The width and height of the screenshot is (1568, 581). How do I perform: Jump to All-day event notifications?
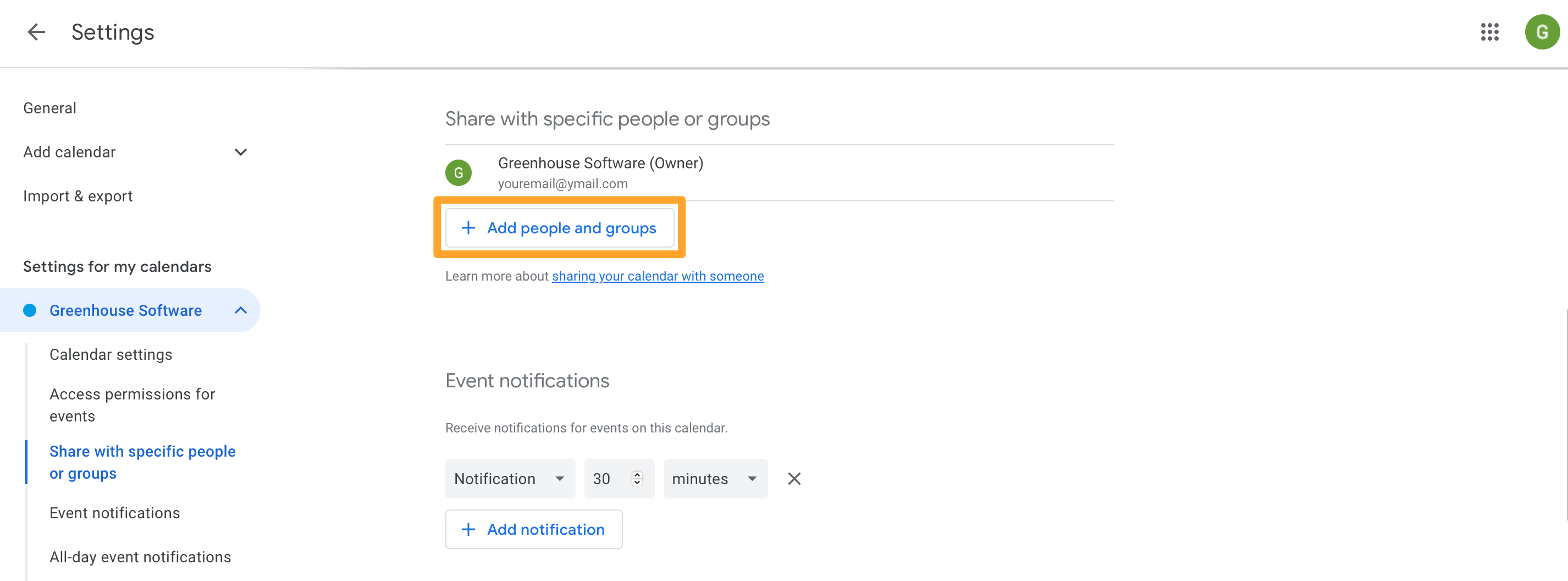[x=140, y=557]
